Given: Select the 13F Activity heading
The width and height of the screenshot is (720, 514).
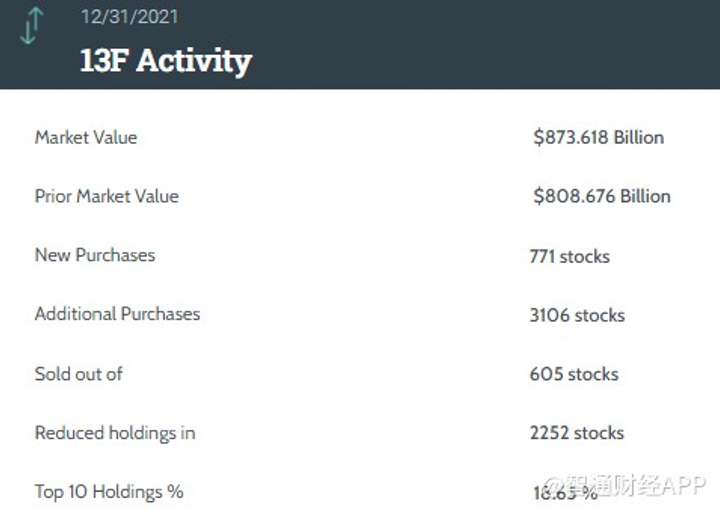Looking at the screenshot, I should [x=165, y=60].
